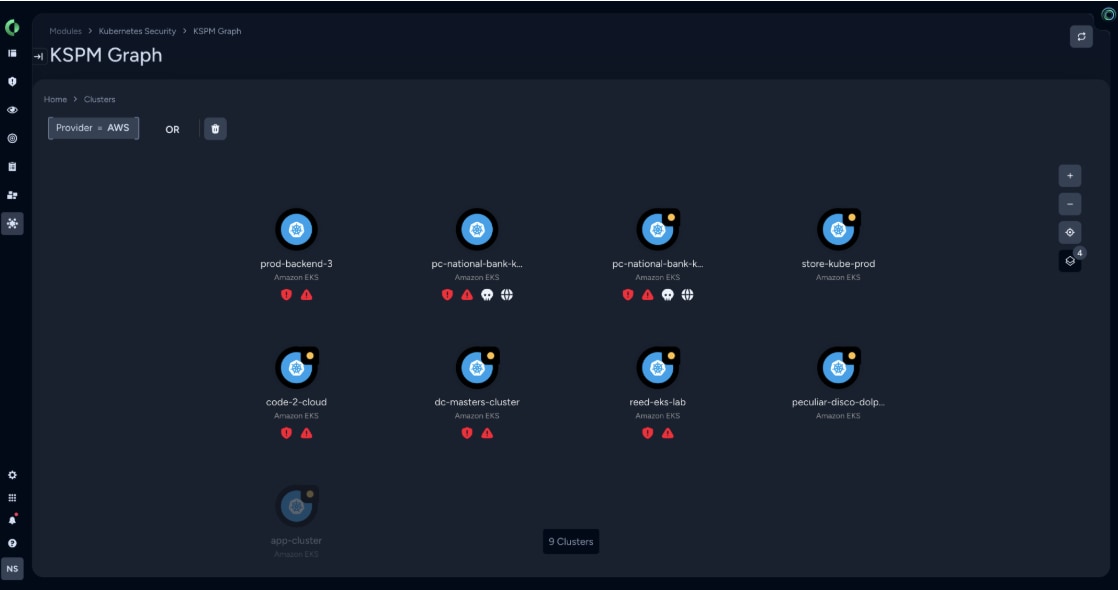Click Clusters in the graph breadcrumb
This screenshot has height=590, width=1118.
click(x=99, y=99)
